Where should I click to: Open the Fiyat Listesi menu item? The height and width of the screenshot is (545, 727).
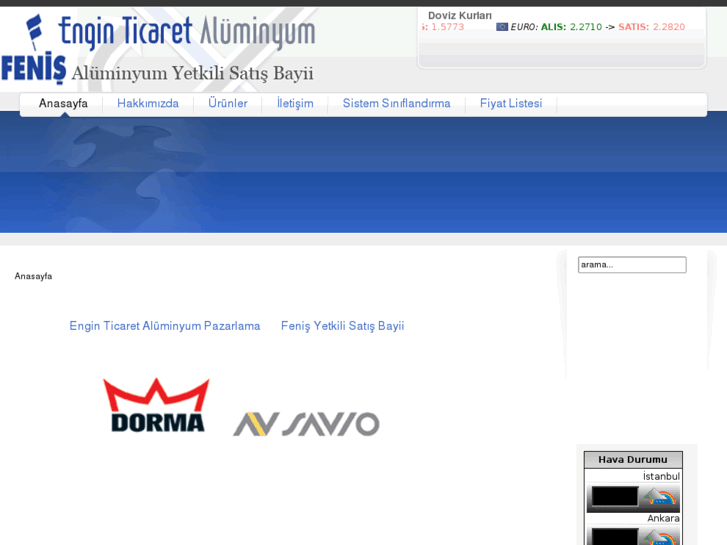coord(511,103)
